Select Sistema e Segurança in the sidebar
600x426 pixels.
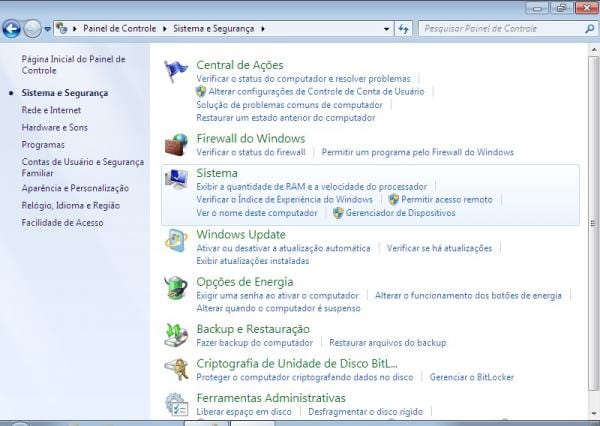(x=65, y=93)
